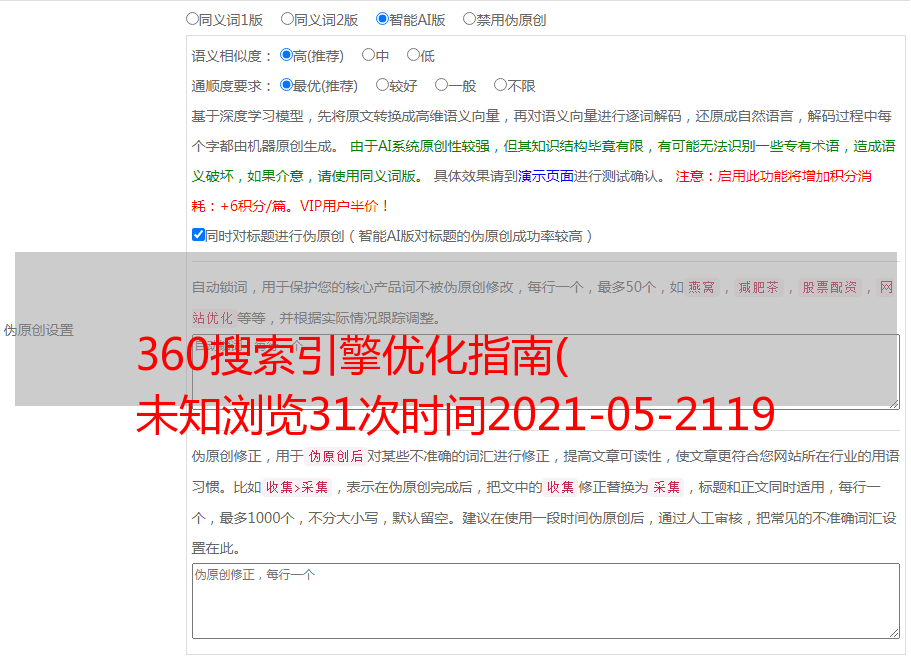The height and width of the screenshot is (658, 911).
Task: Set 语义相似度 to 低
Action: click(x=413, y=55)
